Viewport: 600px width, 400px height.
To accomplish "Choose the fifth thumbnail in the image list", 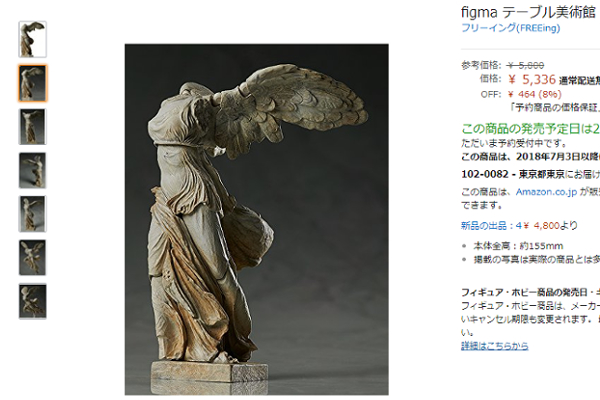I will tap(33, 214).
